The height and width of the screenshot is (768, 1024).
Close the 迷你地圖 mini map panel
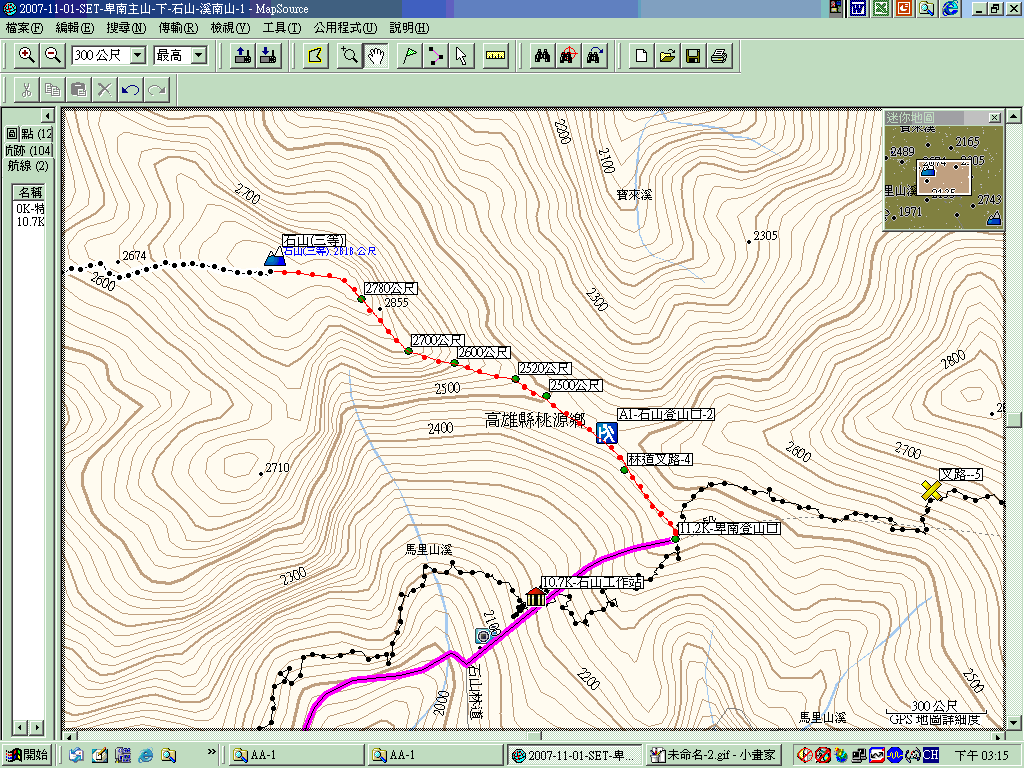[994, 117]
